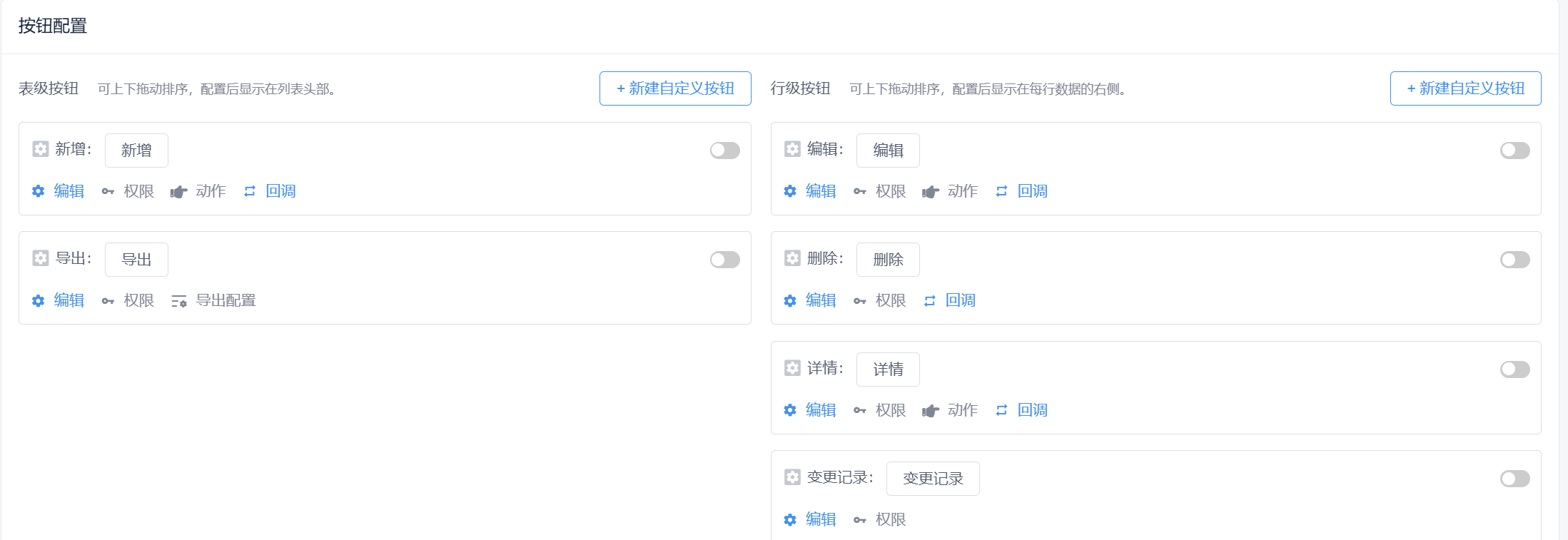This screenshot has width=1568, height=540.
Task: Open 编辑 link under the 详情 row
Action: pyautogui.click(x=821, y=410)
